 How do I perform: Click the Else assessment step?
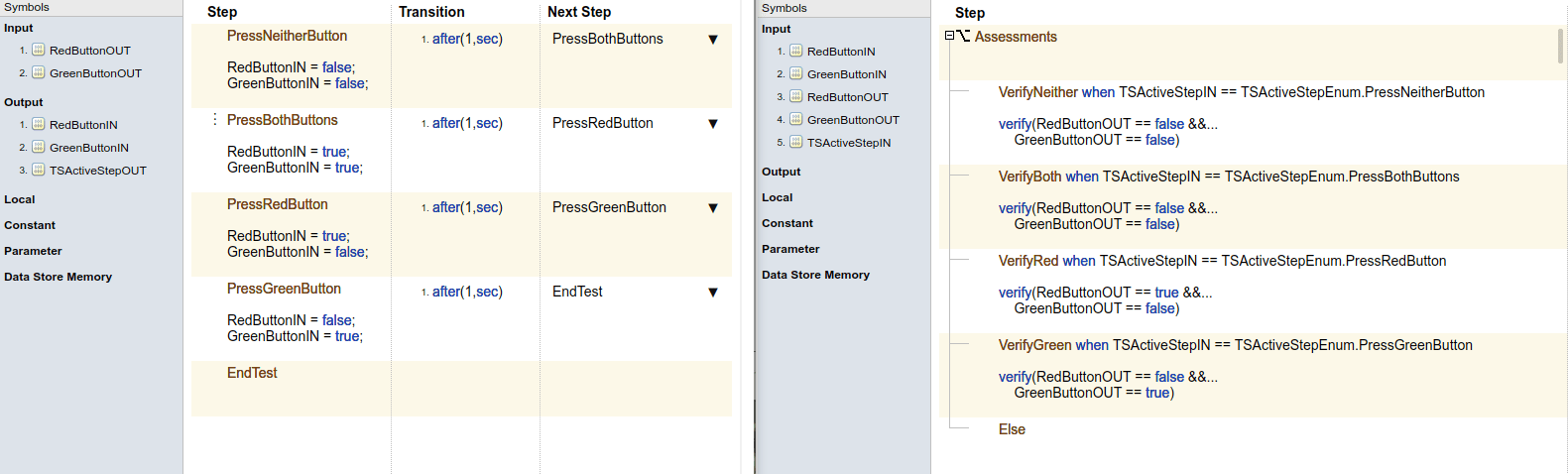[1012, 429]
